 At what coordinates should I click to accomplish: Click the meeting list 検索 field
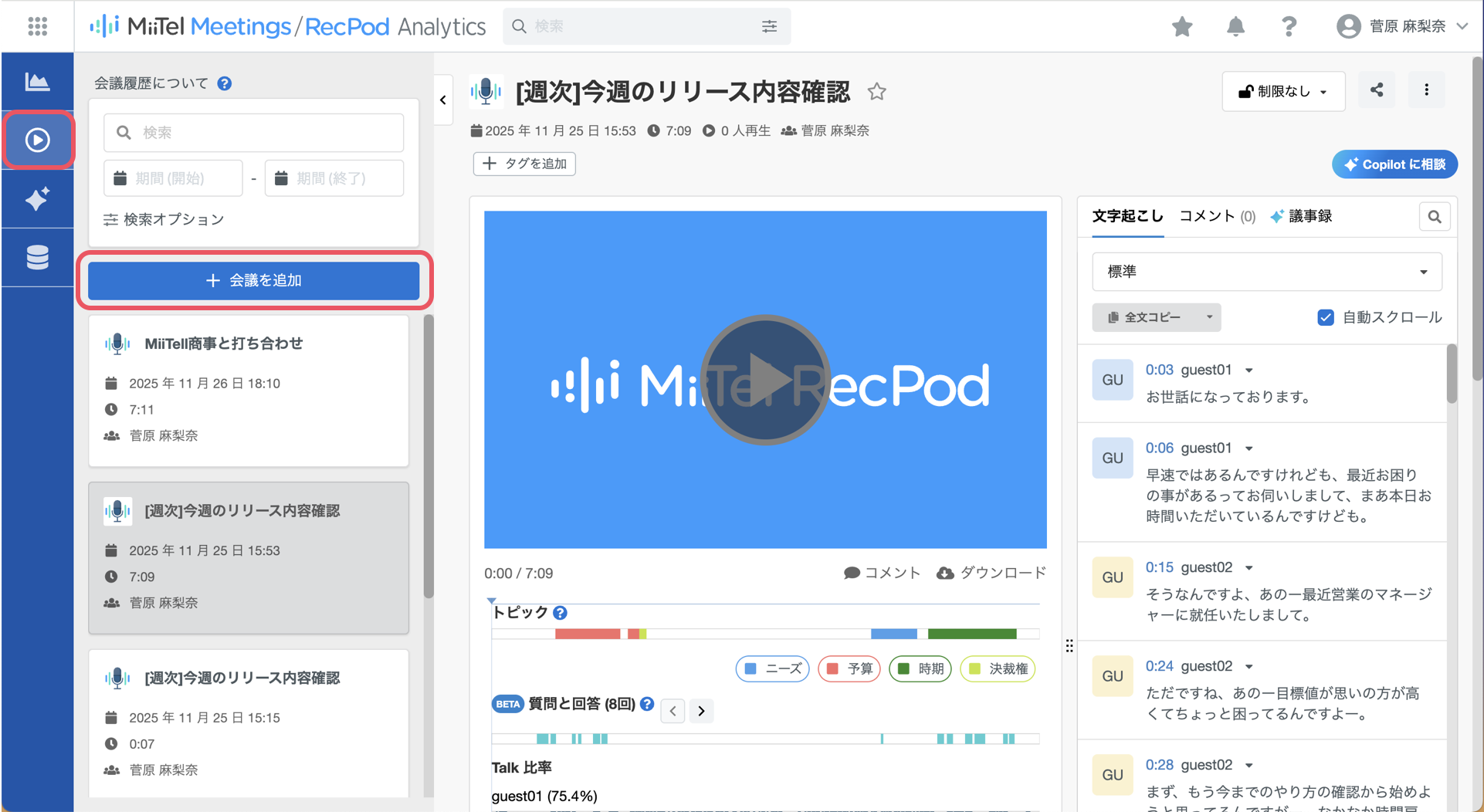click(x=253, y=133)
